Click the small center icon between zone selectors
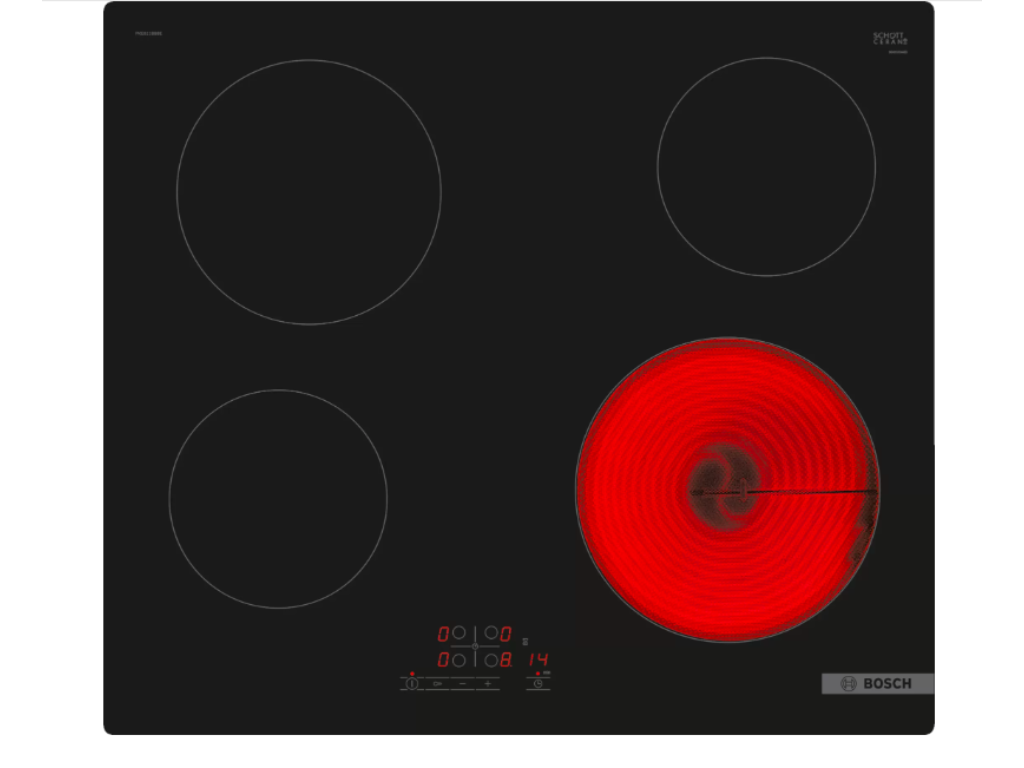This screenshot has height=768, width=1024. (475, 647)
